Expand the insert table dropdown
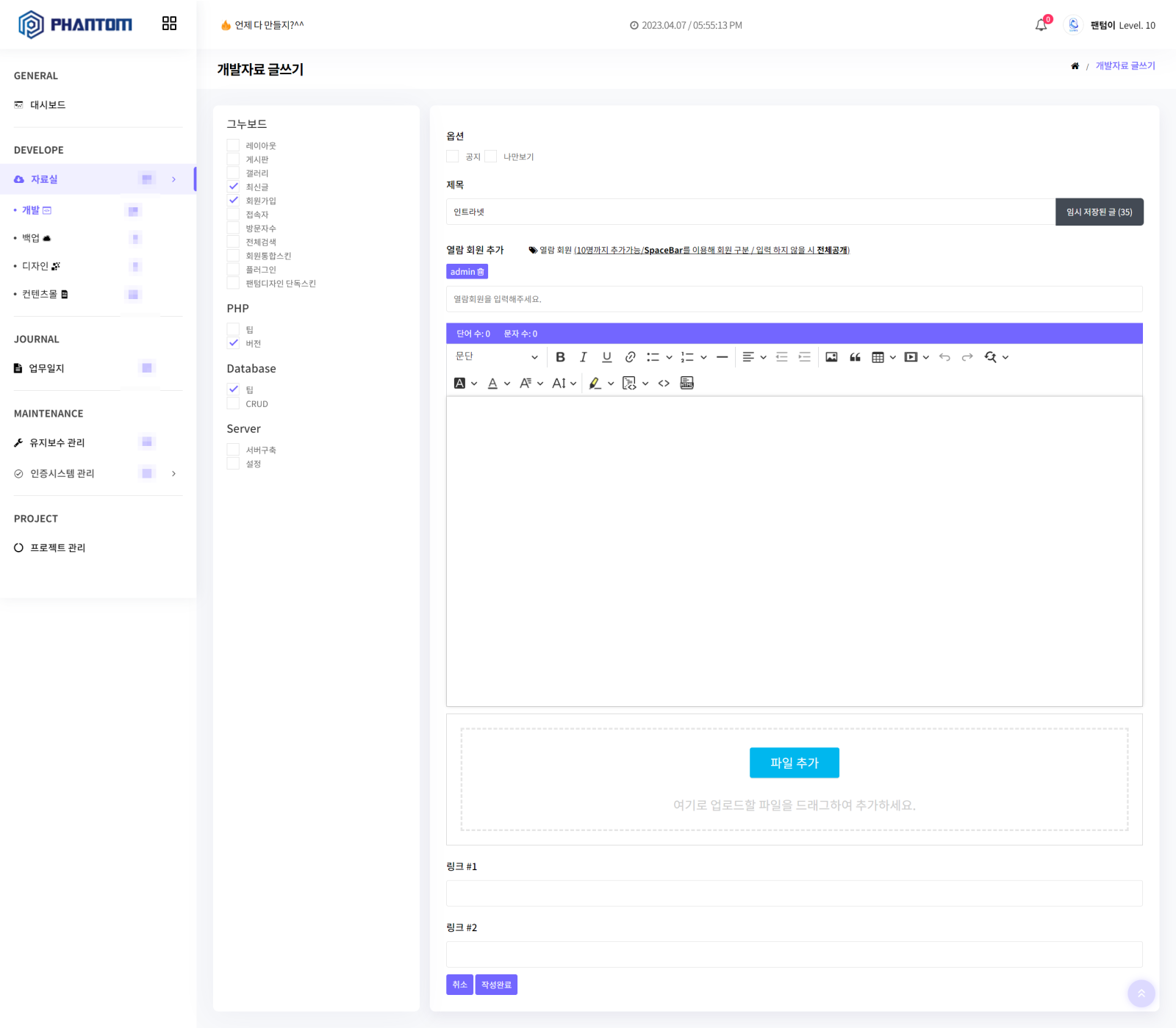 click(x=892, y=357)
